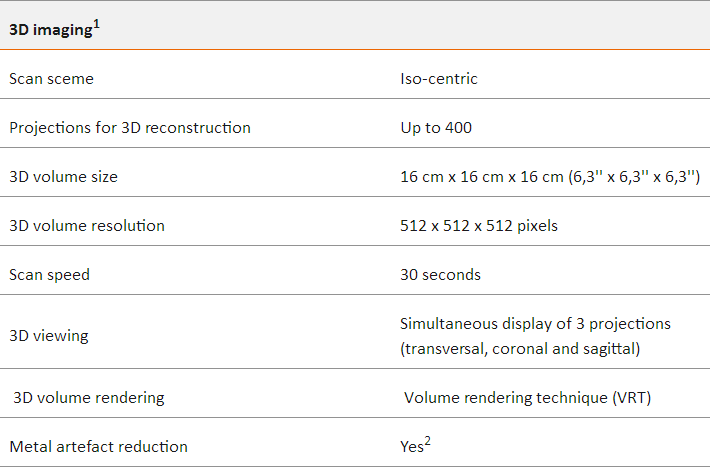Select the "Up to 400" value
Viewport: 710px width, 469px height.
coord(436,128)
